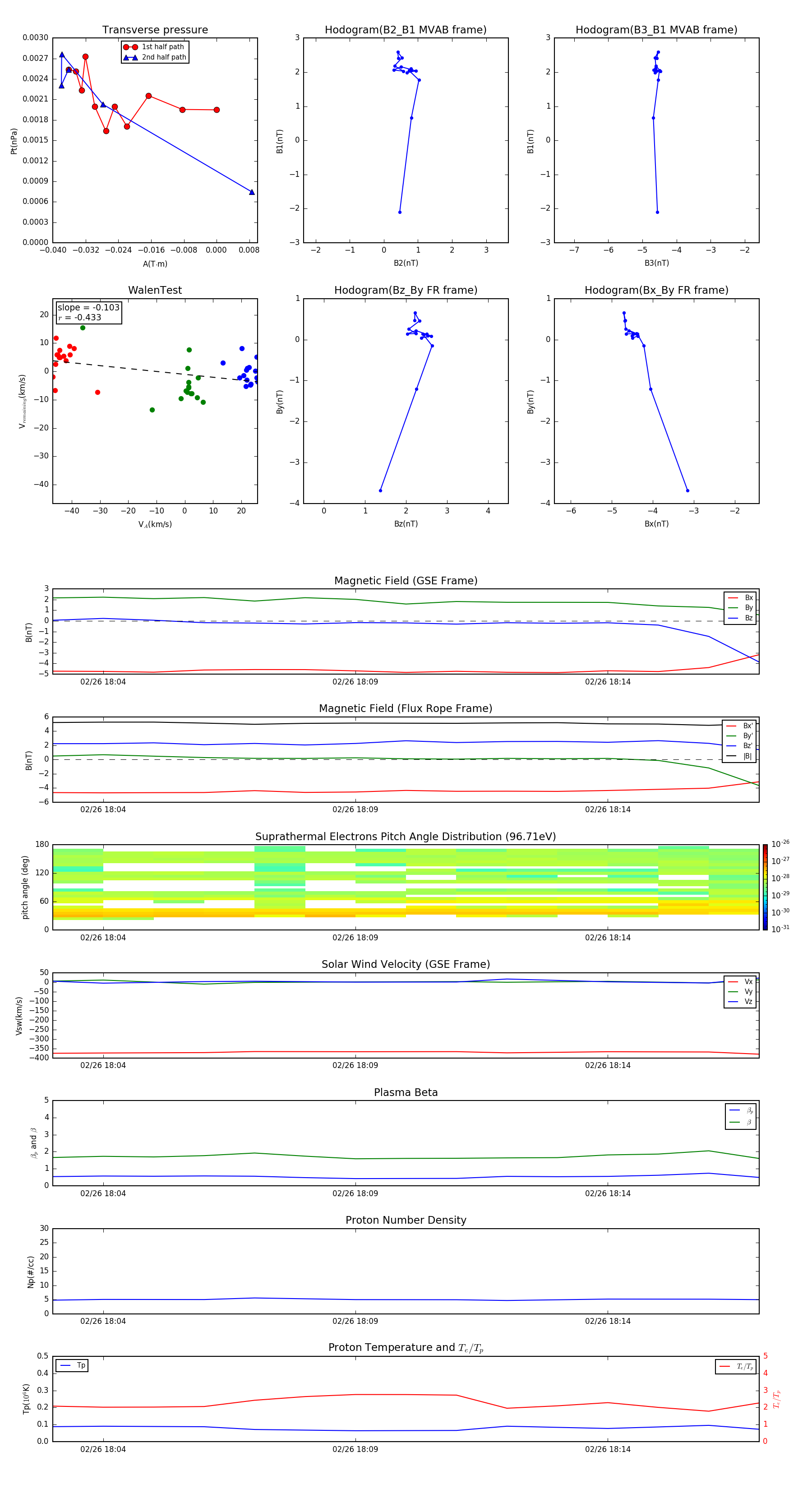Click the "Bz(nT)" x-axis label

point(406,524)
